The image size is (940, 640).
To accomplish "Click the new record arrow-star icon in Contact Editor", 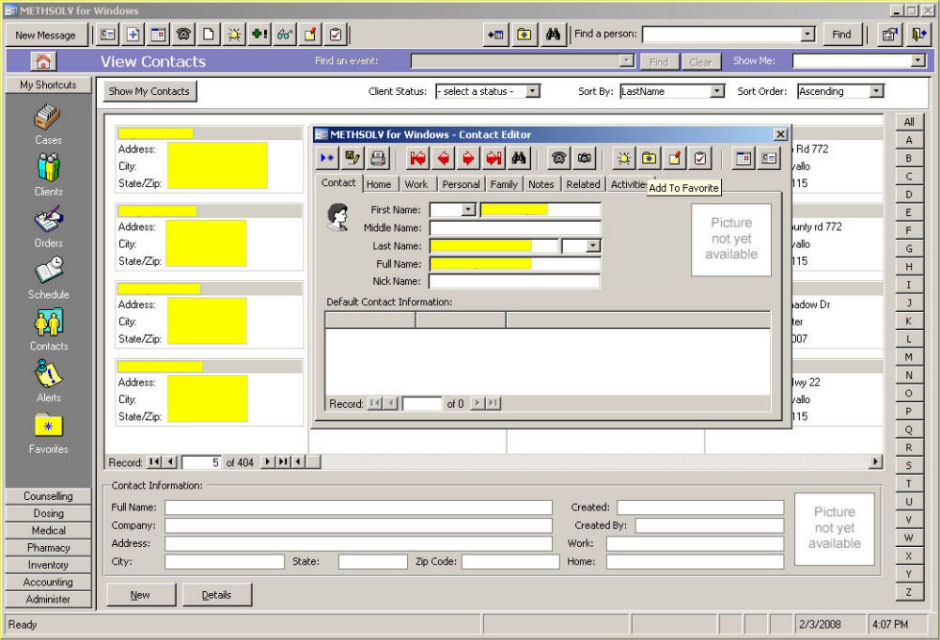I will click(327, 158).
